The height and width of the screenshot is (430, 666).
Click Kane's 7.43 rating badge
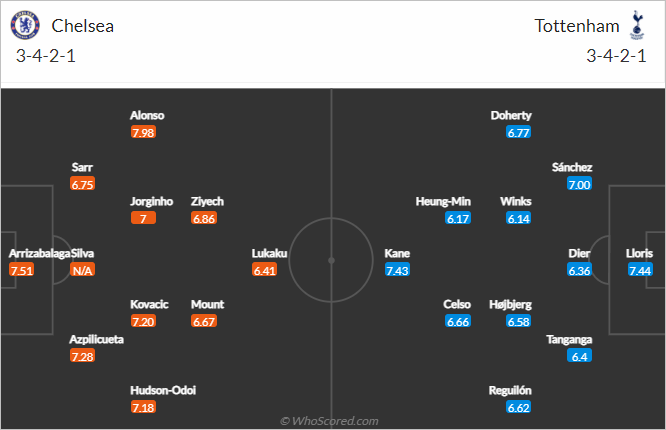point(397,270)
